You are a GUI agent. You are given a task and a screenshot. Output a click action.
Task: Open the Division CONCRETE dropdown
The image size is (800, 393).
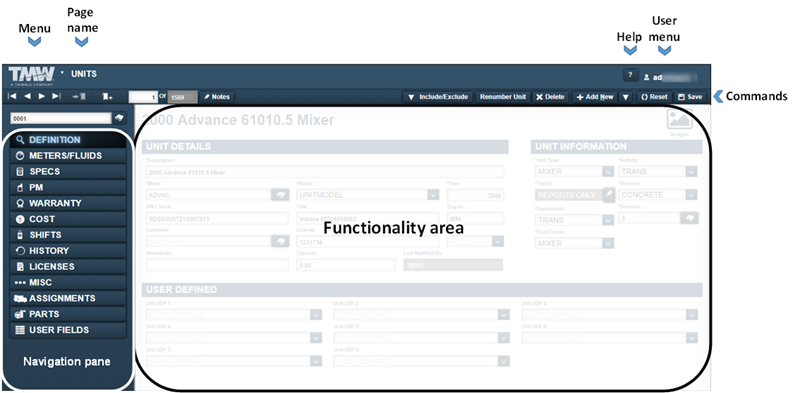coord(691,195)
